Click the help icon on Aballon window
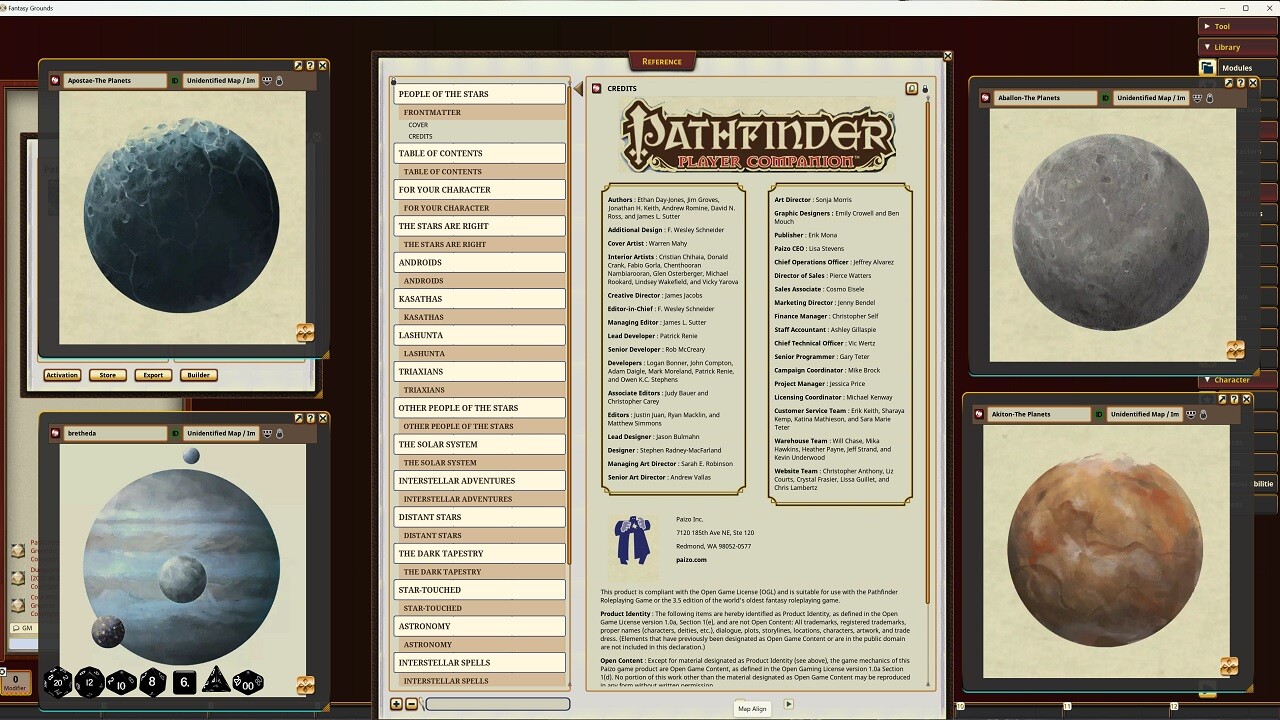The width and height of the screenshot is (1280, 720). (1241, 83)
